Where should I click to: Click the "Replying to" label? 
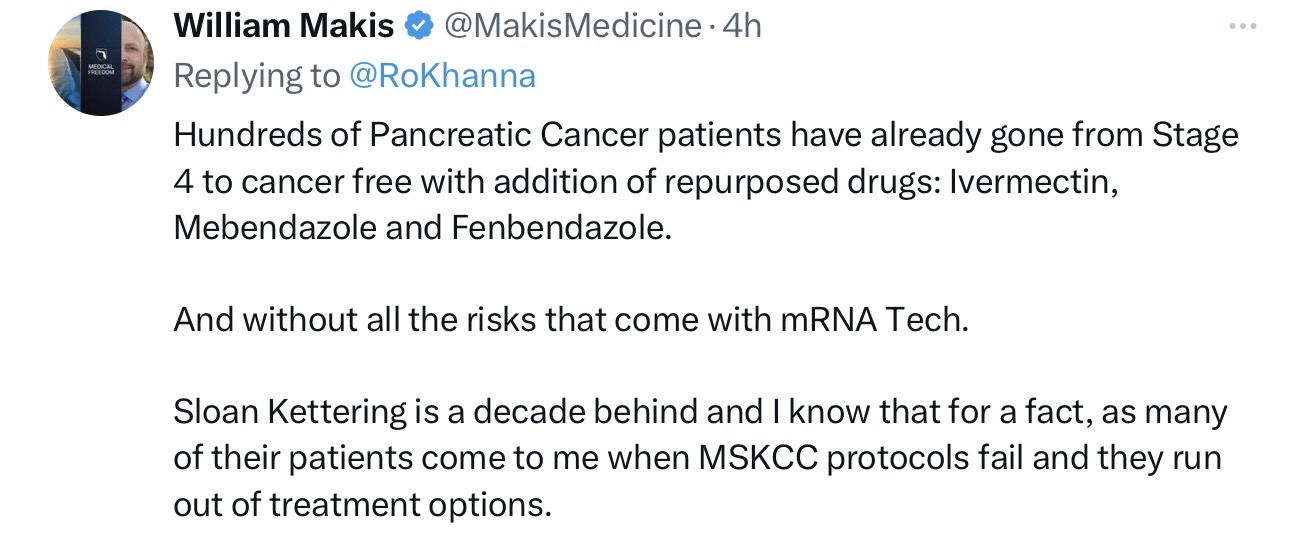256,76
